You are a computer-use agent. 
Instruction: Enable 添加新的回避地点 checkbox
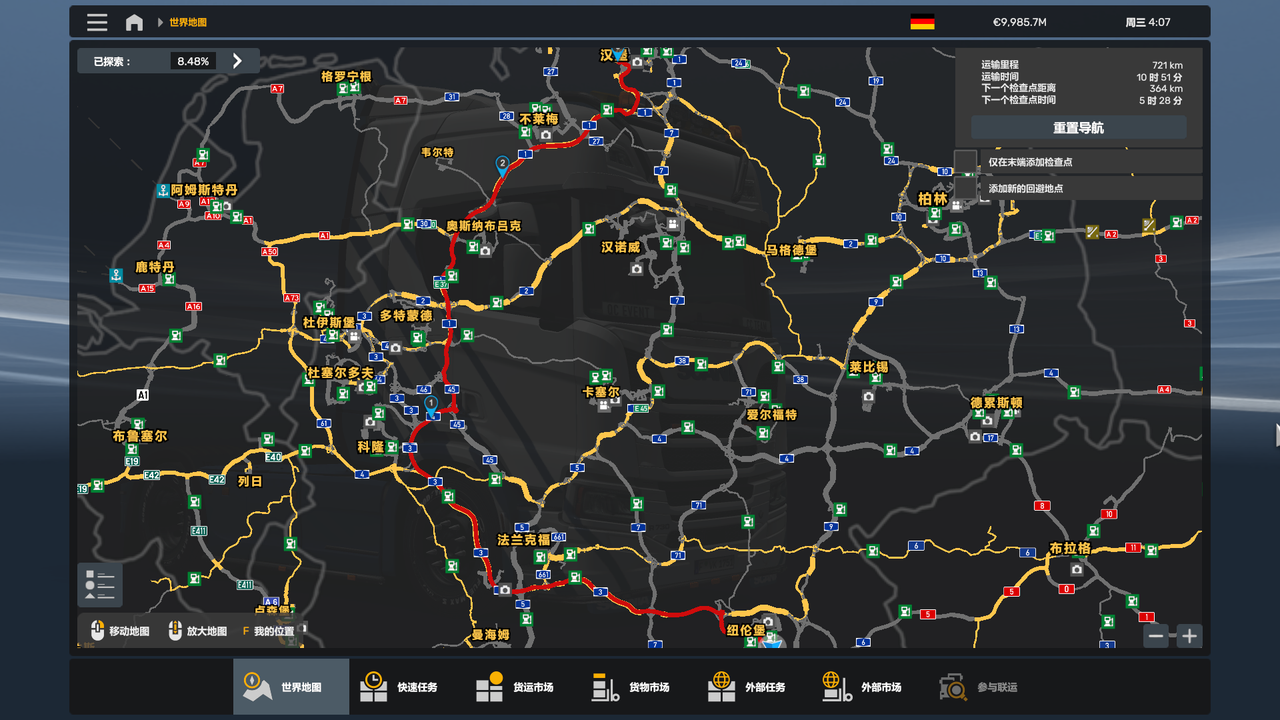(965, 188)
